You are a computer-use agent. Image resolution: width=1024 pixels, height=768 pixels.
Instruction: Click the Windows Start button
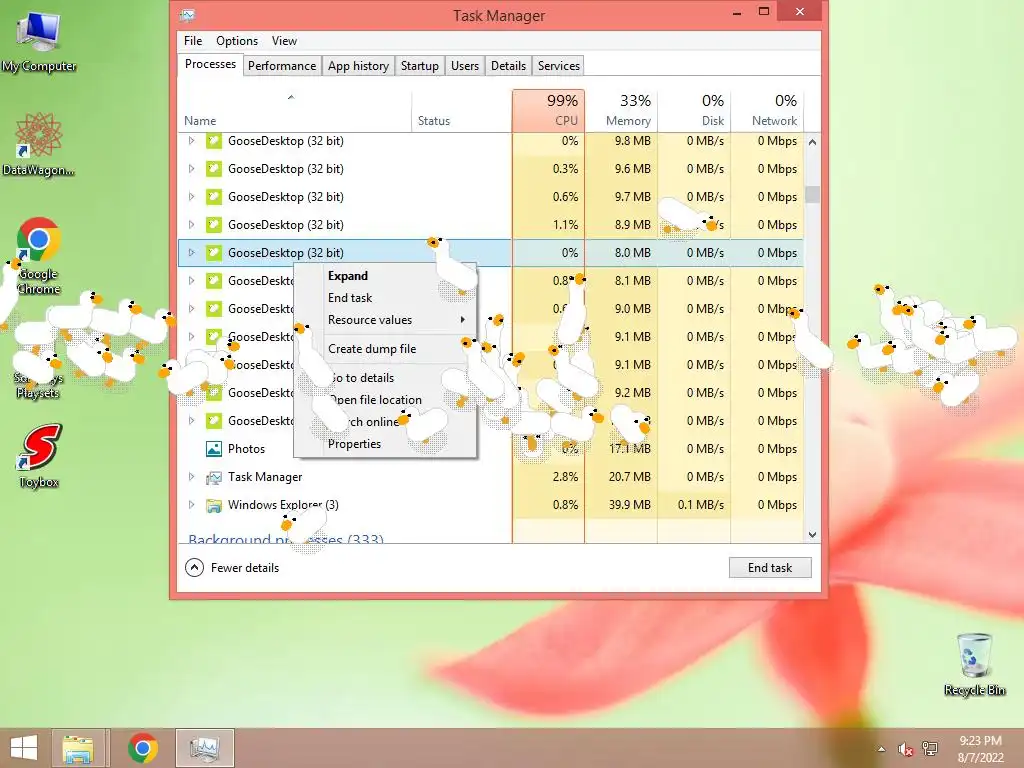tap(24, 748)
